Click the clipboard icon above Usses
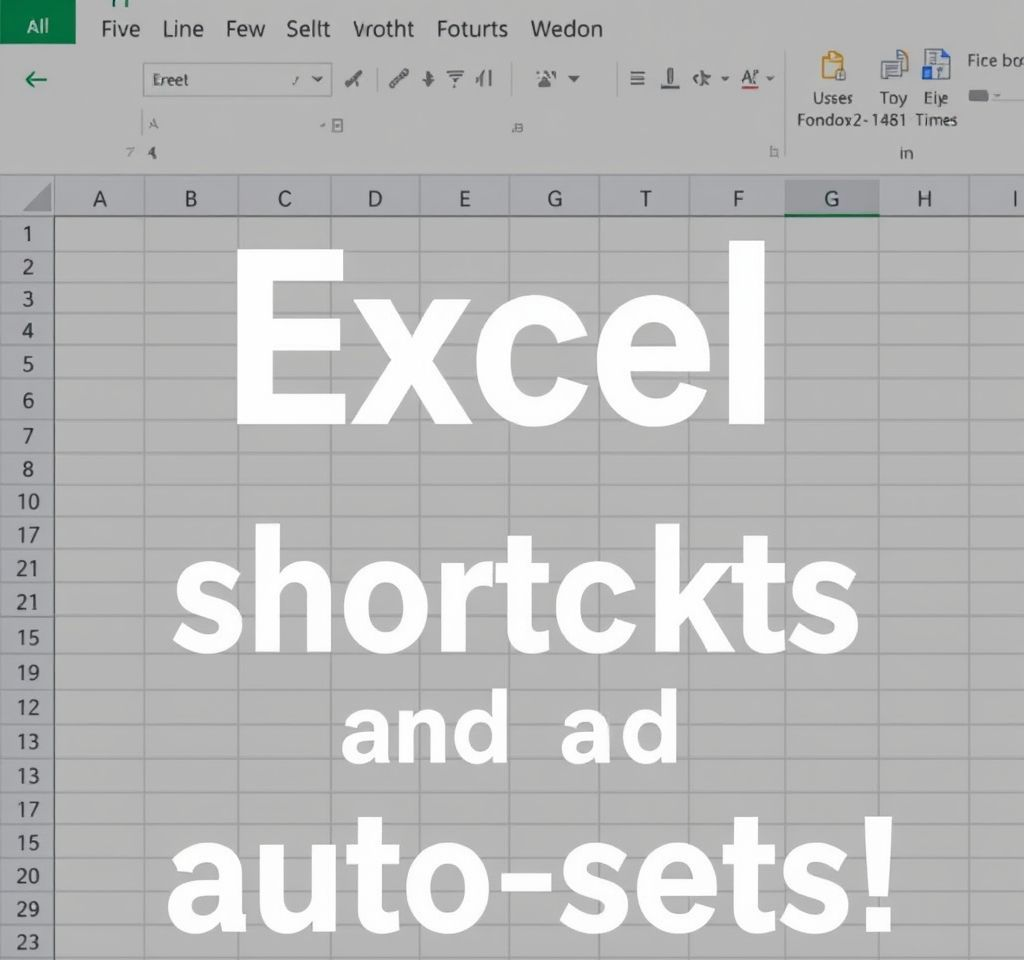 pyautogui.click(x=833, y=65)
